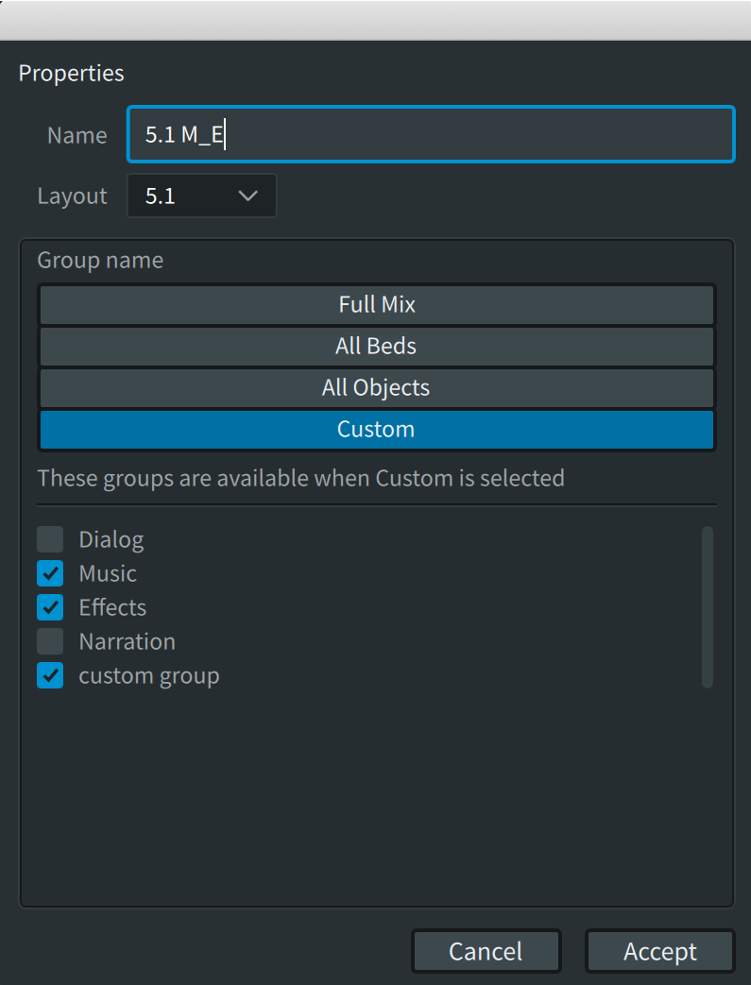Disable the Effects checkbox
Viewport: 751px width, 985px height.
pos(49,607)
